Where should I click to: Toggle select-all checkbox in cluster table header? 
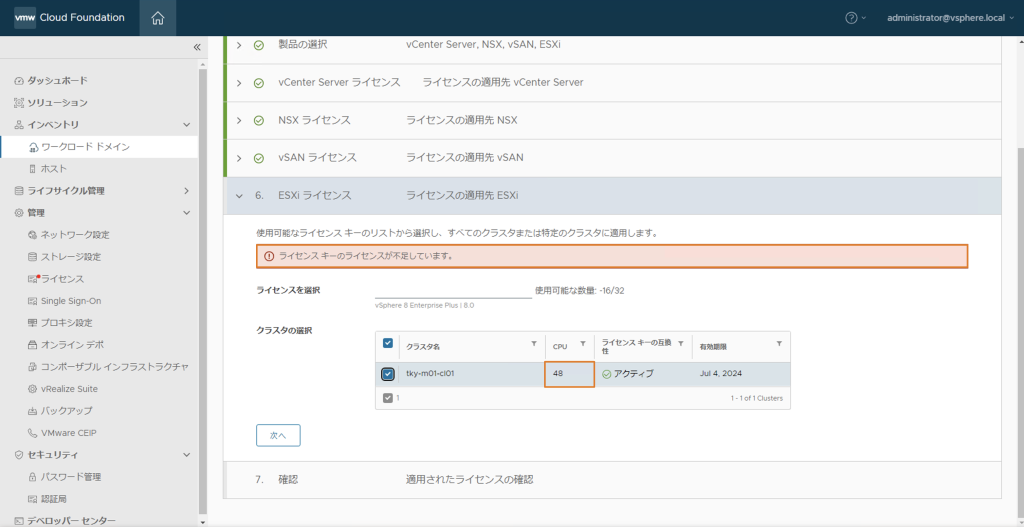click(x=388, y=345)
